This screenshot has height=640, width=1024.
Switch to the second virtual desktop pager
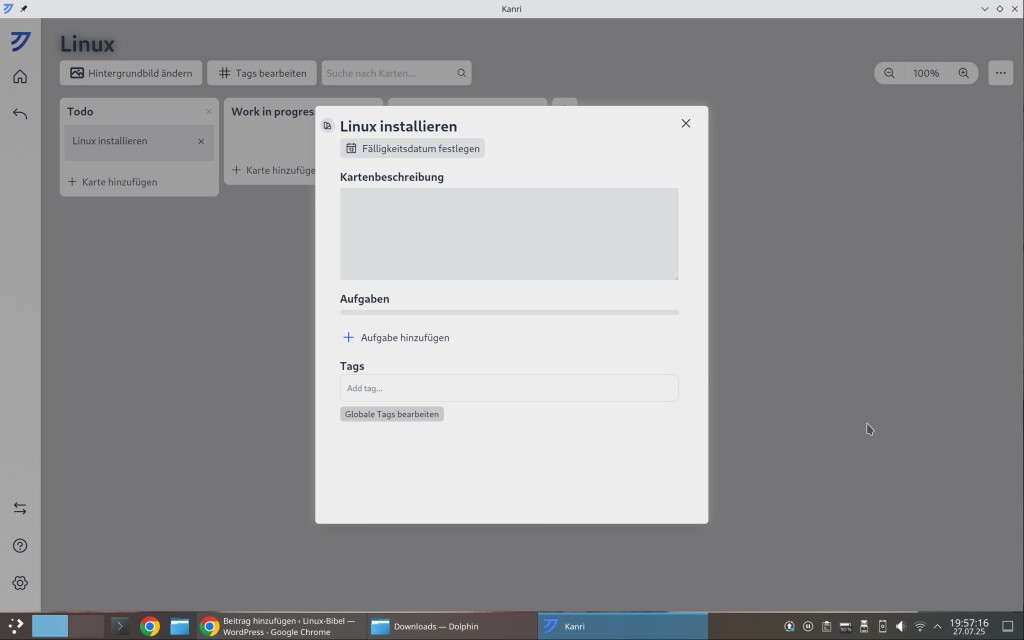tap(87, 626)
